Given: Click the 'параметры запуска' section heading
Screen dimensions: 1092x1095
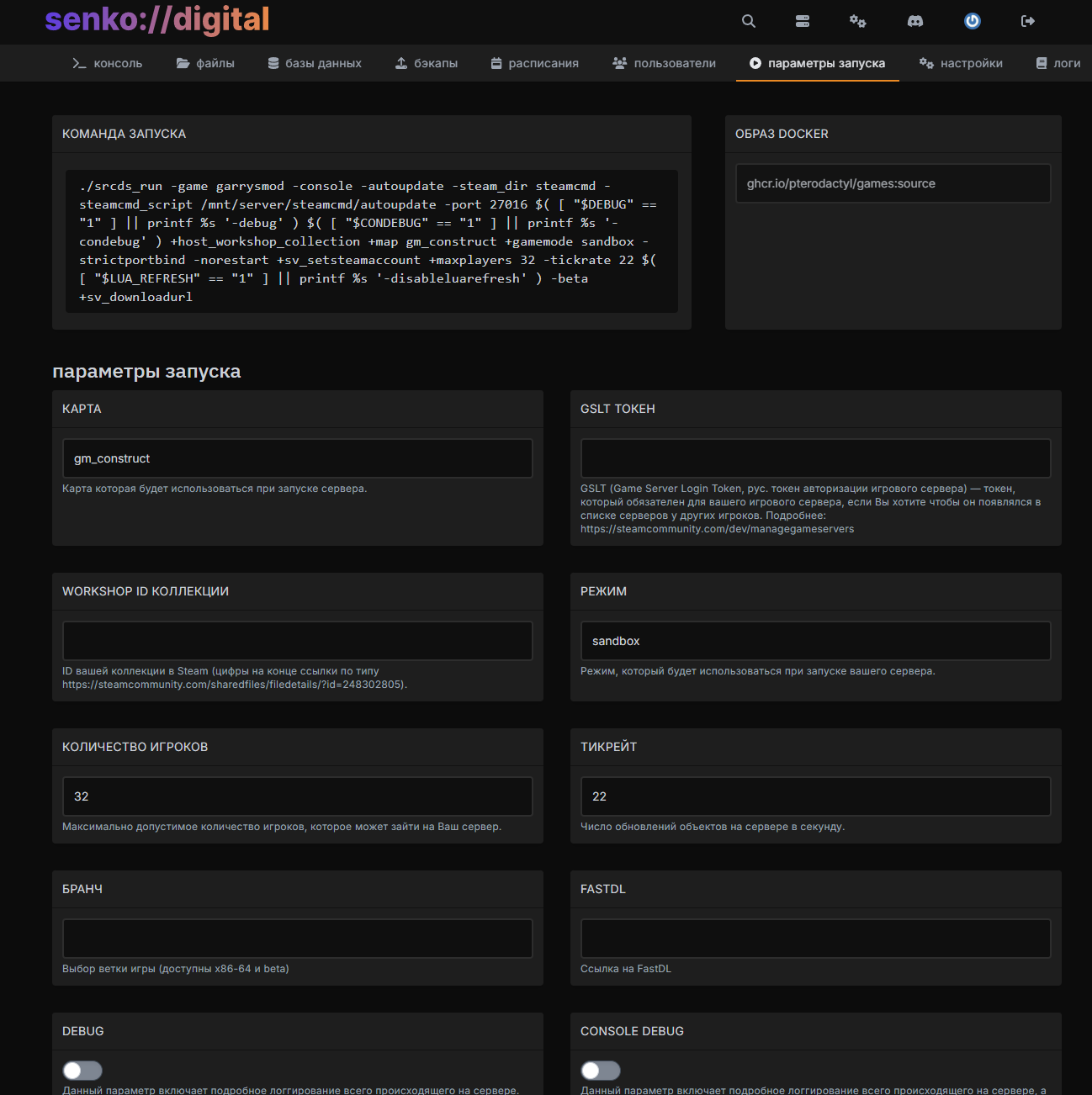Looking at the screenshot, I should pyautogui.click(x=146, y=372).
